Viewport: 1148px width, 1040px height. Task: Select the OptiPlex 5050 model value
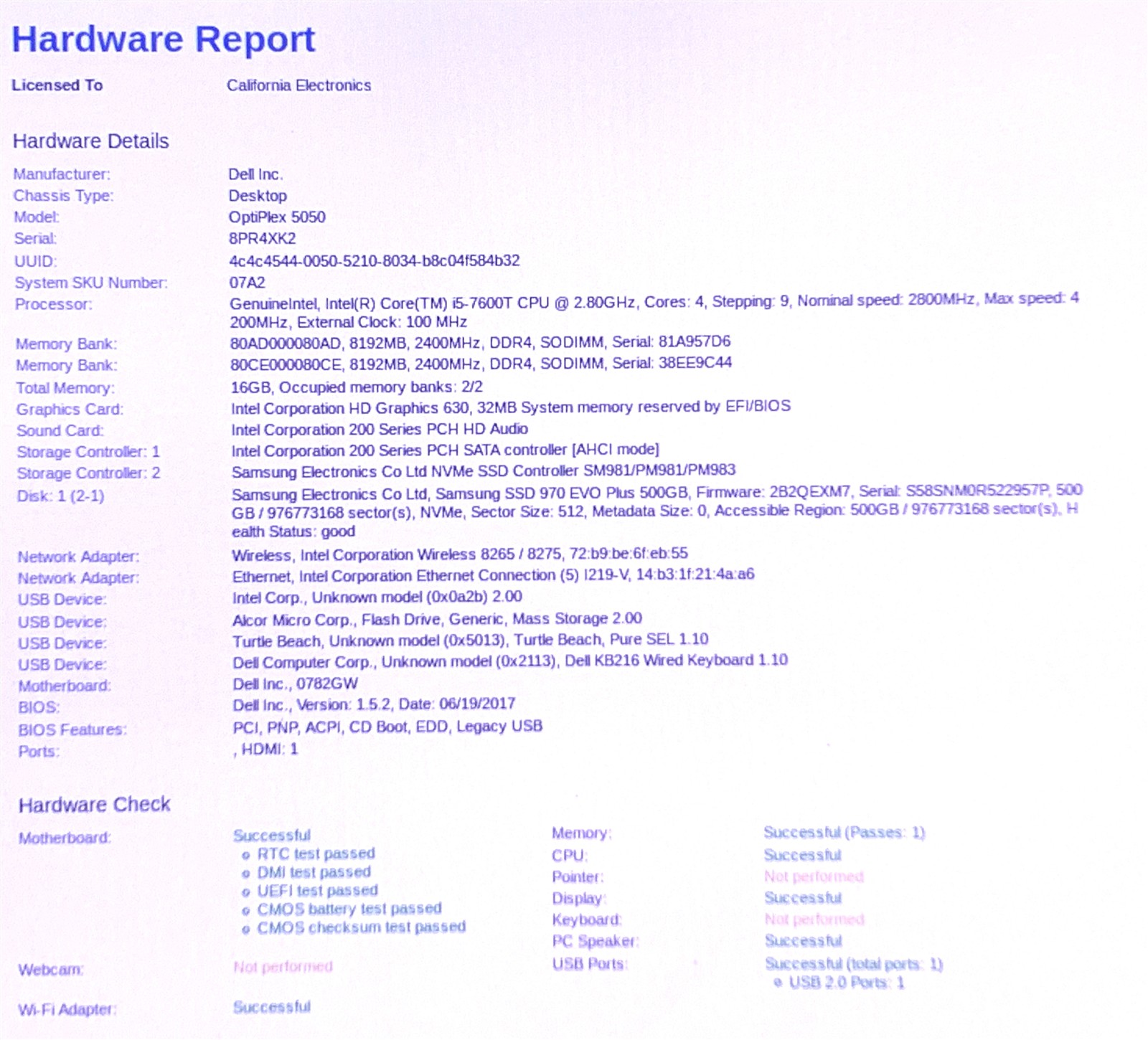277,217
